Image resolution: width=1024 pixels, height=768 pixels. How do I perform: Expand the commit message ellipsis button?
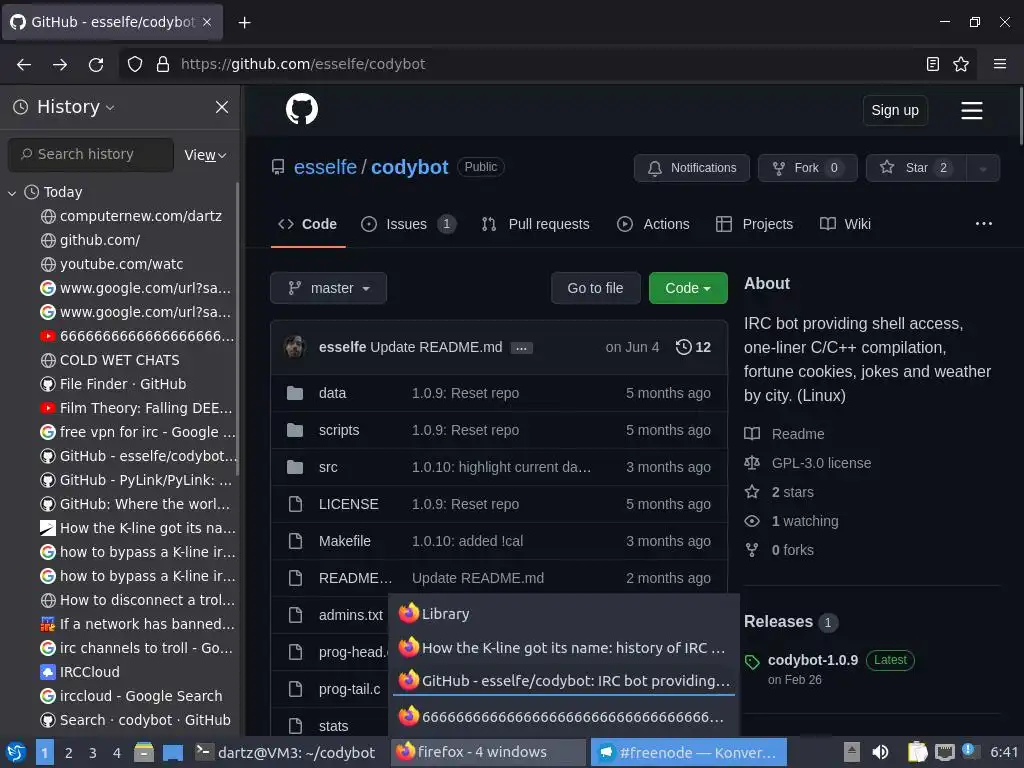[521, 347]
